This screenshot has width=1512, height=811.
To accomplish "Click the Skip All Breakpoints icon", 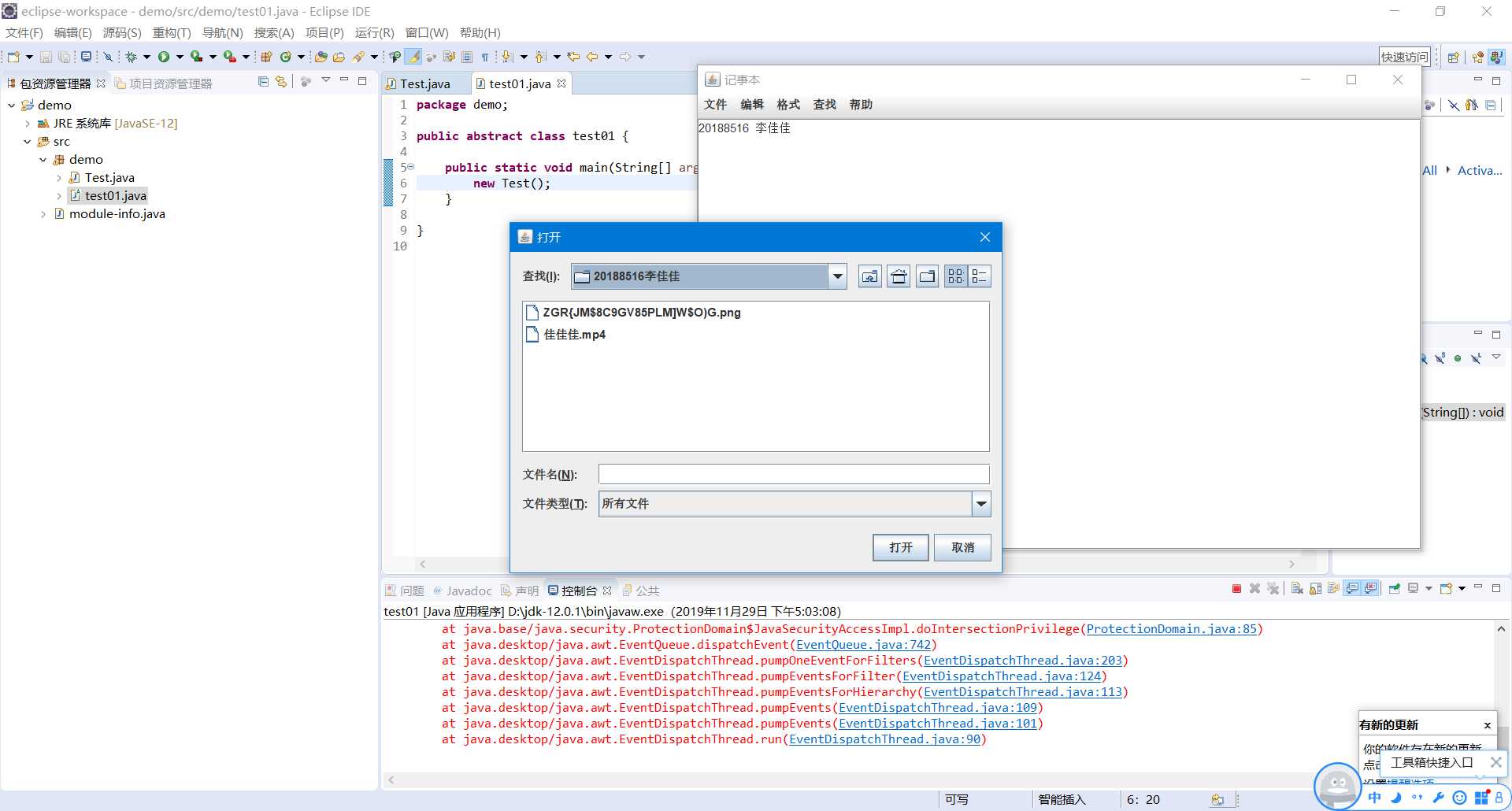I will click(108, 57).
